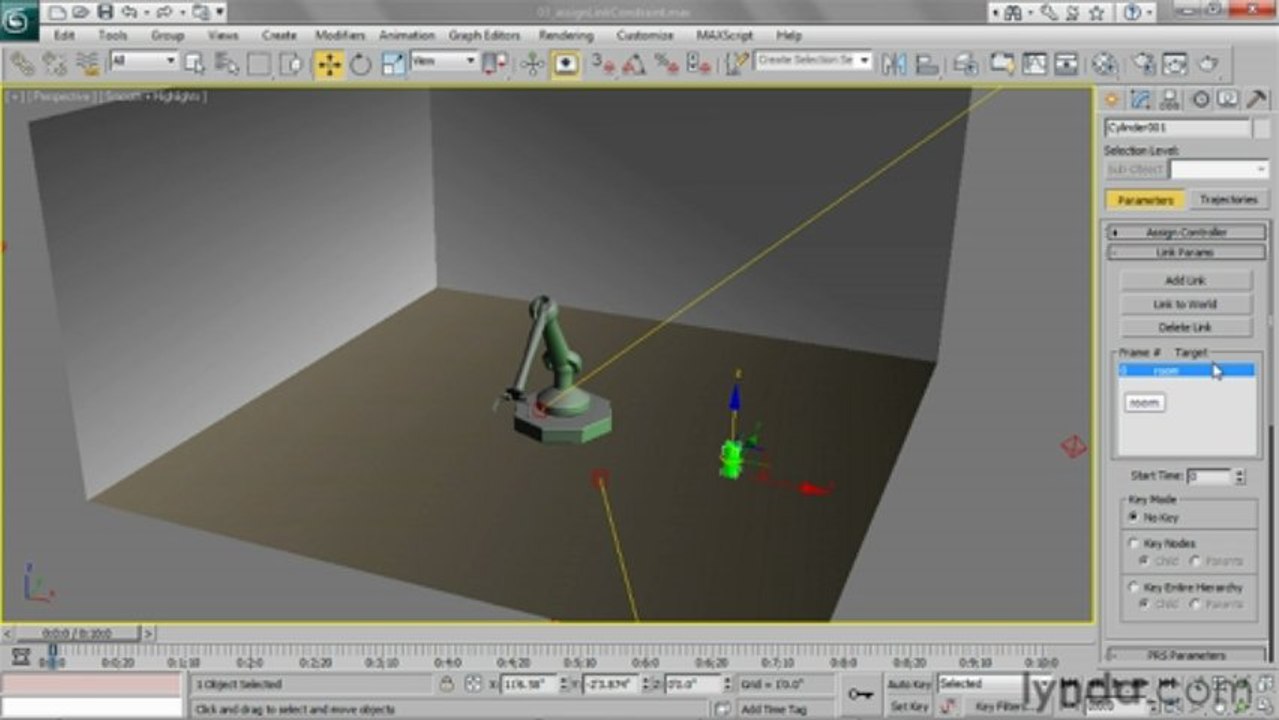Click the Save File floppy disk icon
1279x720 pixels.
click(105, 13)
